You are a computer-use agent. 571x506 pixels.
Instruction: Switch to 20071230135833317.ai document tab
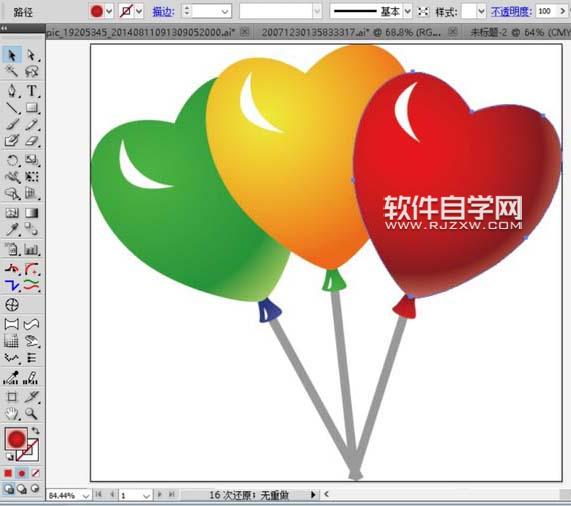[351, 32]
